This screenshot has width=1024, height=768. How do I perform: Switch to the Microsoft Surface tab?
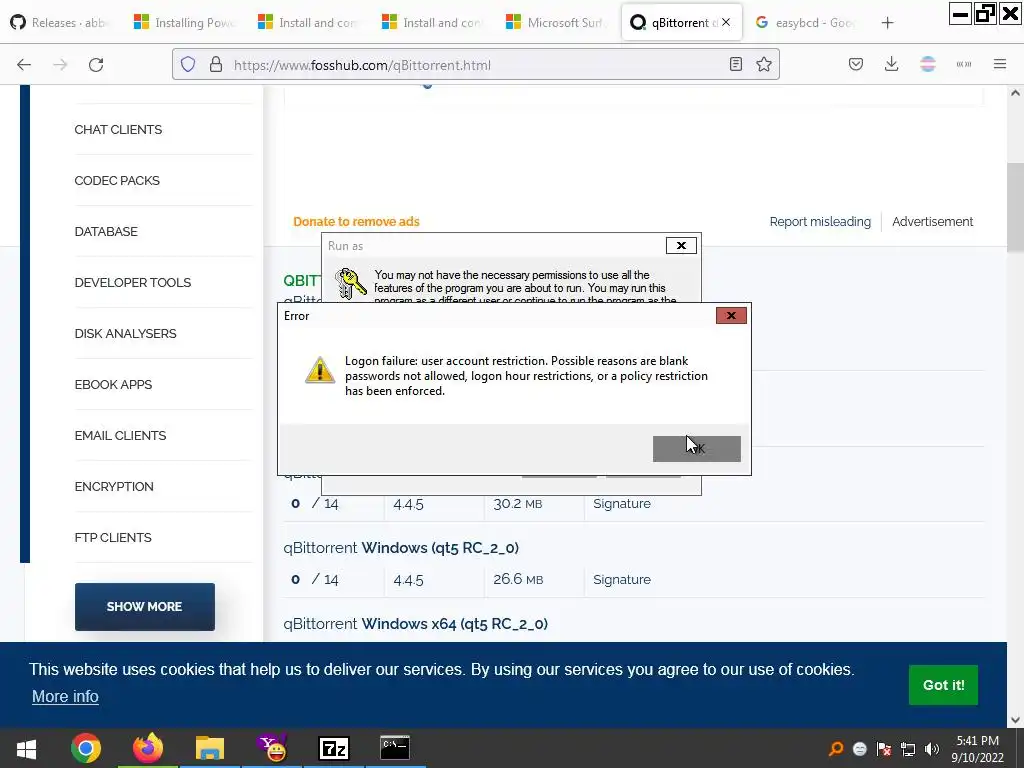(558, 22)
